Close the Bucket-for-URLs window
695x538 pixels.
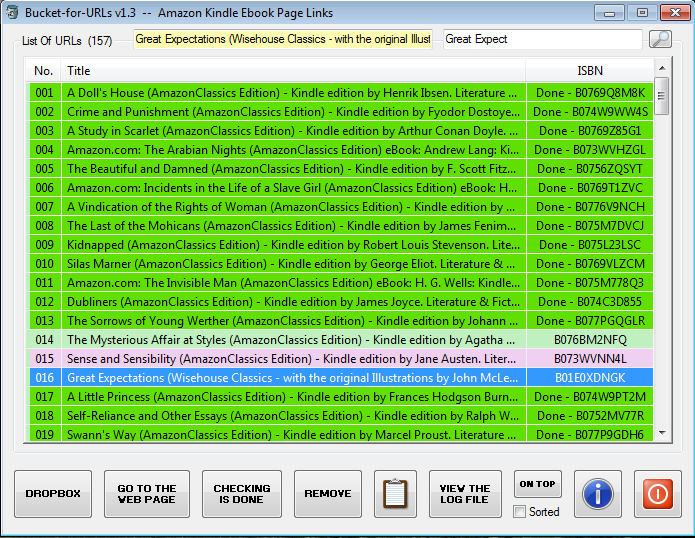675,13
